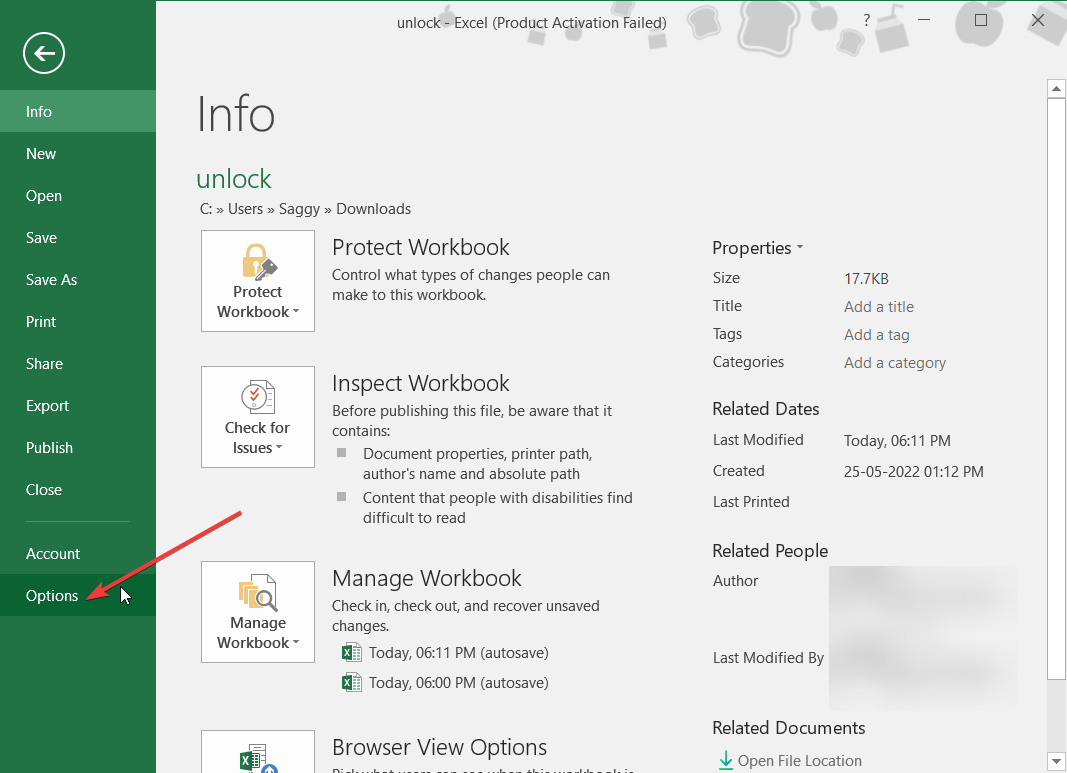
Task: Open the Protect Workbook lock icon button
Action: point(258,281)
